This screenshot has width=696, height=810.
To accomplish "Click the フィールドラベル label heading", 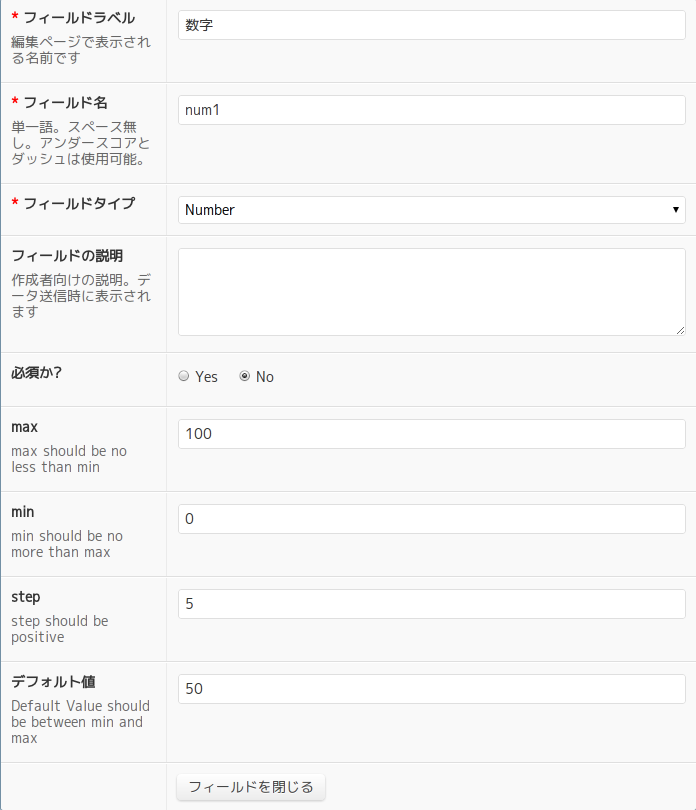I will pos(79,18).
